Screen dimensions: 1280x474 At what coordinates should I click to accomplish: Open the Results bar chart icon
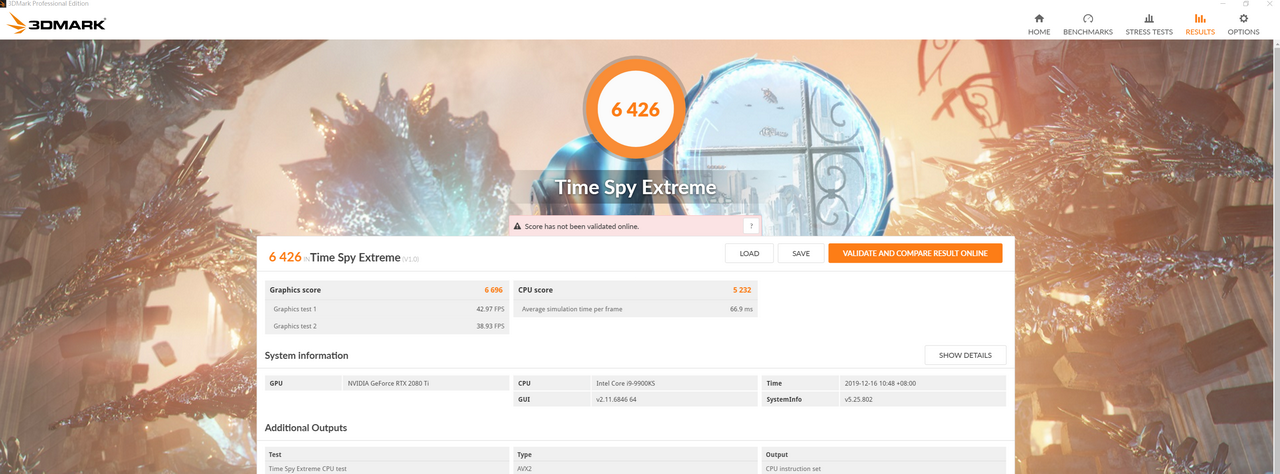point(1200,18)
